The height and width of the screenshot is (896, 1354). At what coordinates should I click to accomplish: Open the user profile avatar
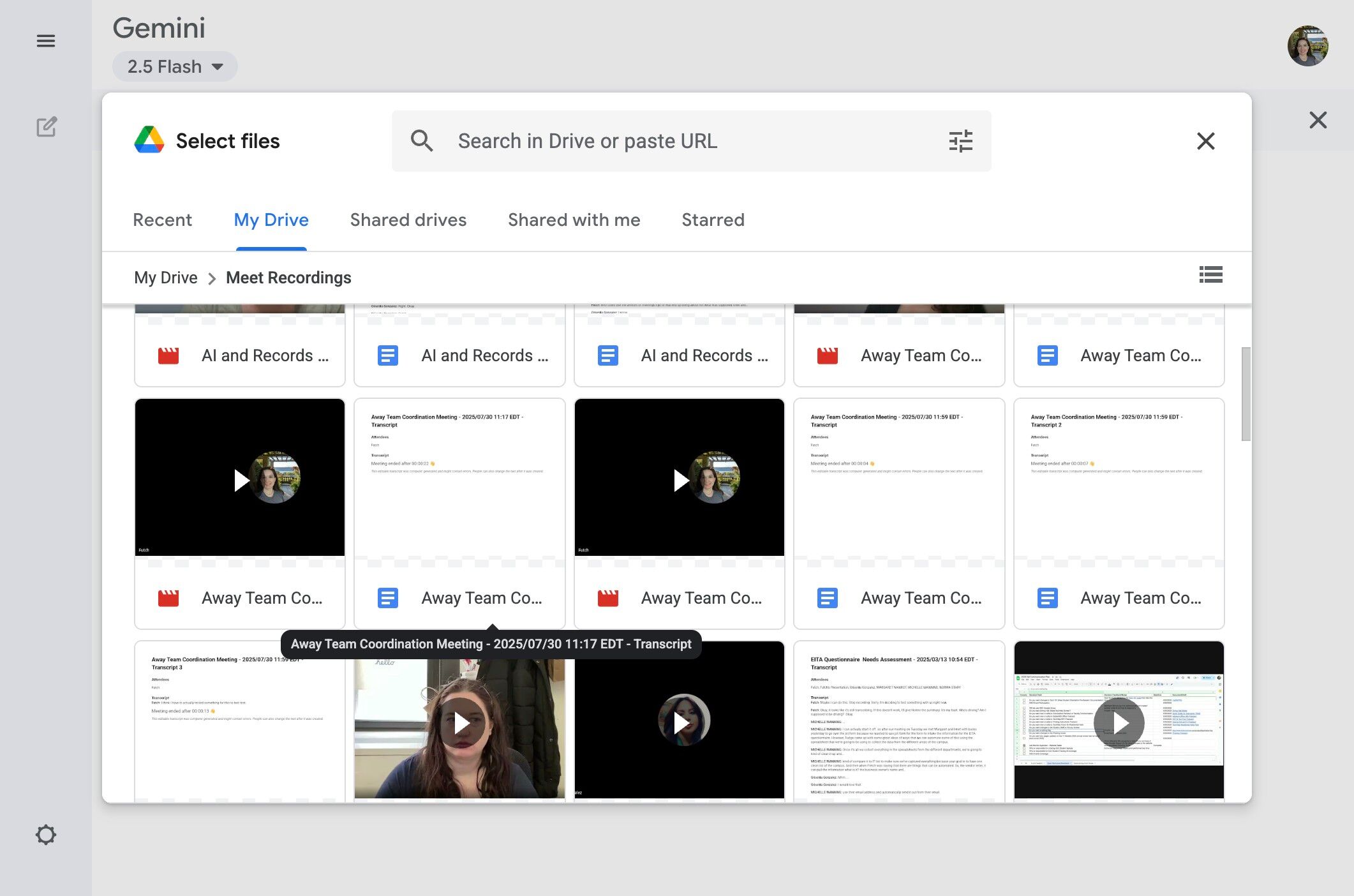pyautogui.click(x=1307, y=46)
